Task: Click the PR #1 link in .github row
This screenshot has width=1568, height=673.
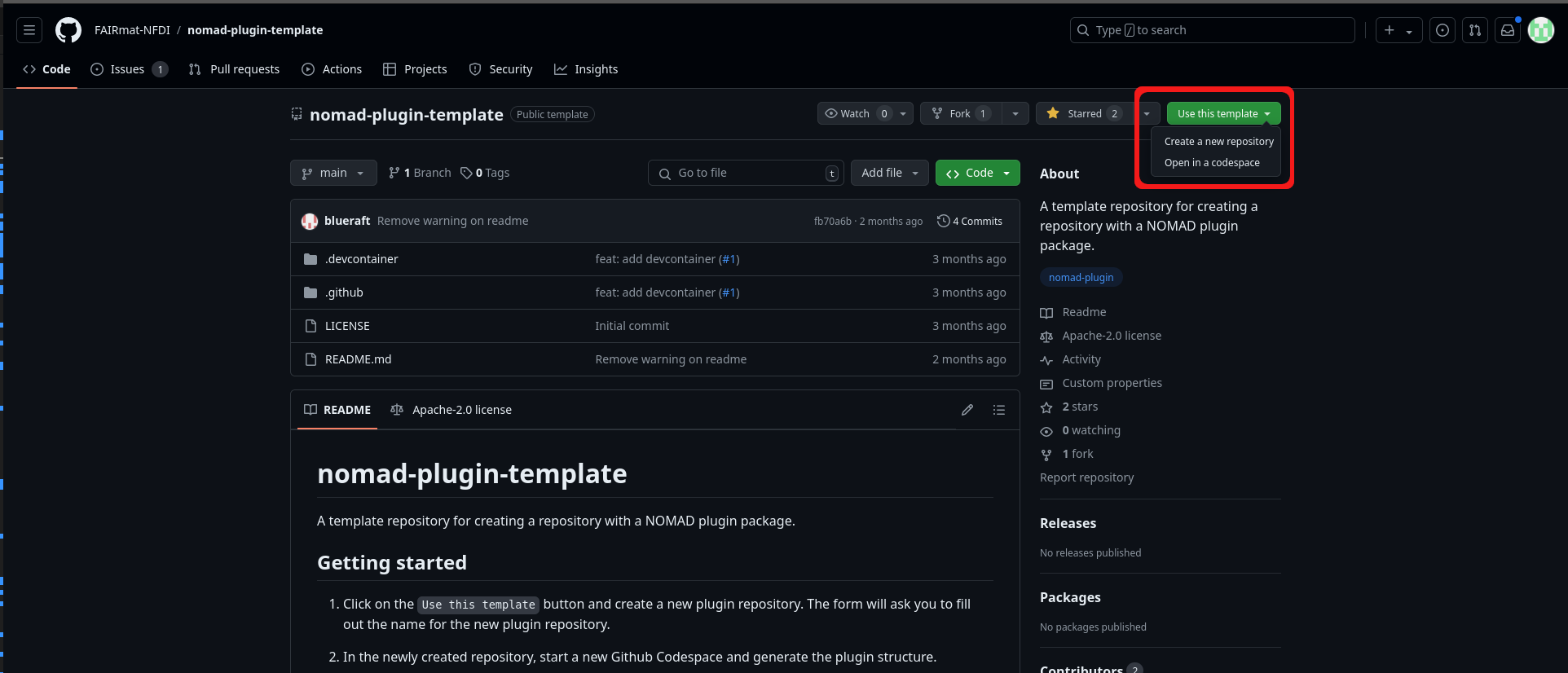Action: point(729,293)
